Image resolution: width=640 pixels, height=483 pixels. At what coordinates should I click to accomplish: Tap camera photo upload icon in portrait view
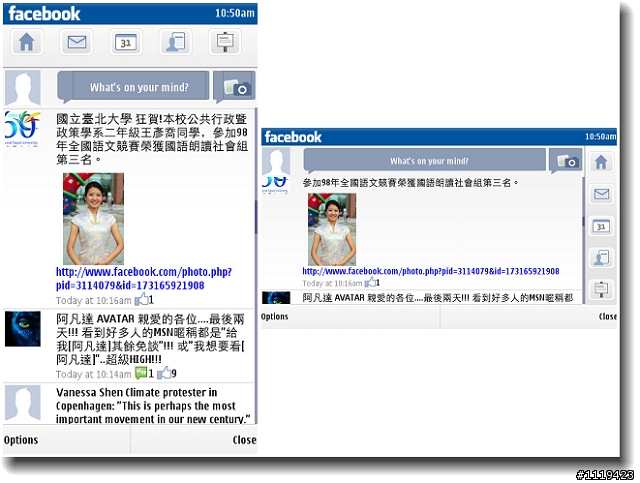[235, 87]
